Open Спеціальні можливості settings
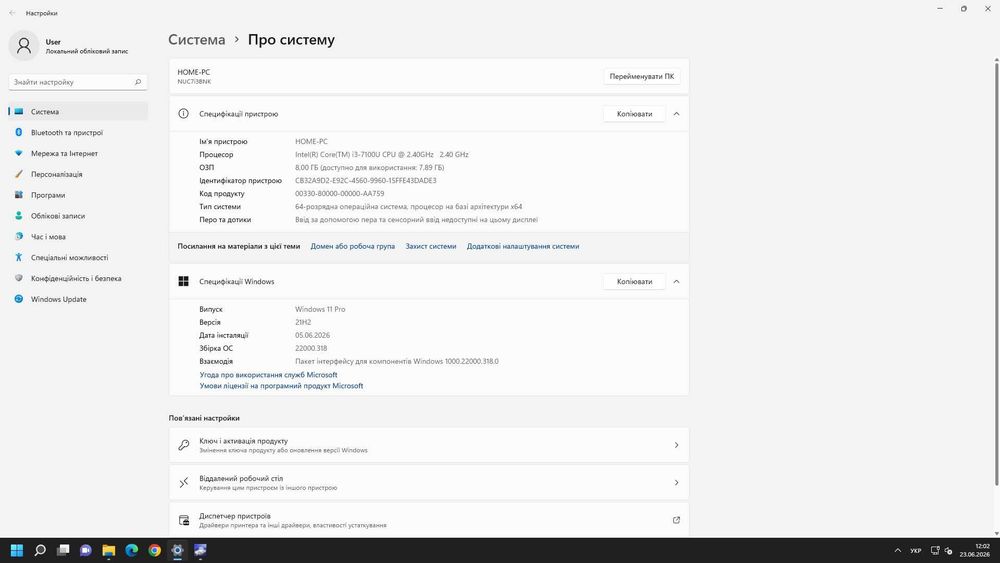 point(78,258)
